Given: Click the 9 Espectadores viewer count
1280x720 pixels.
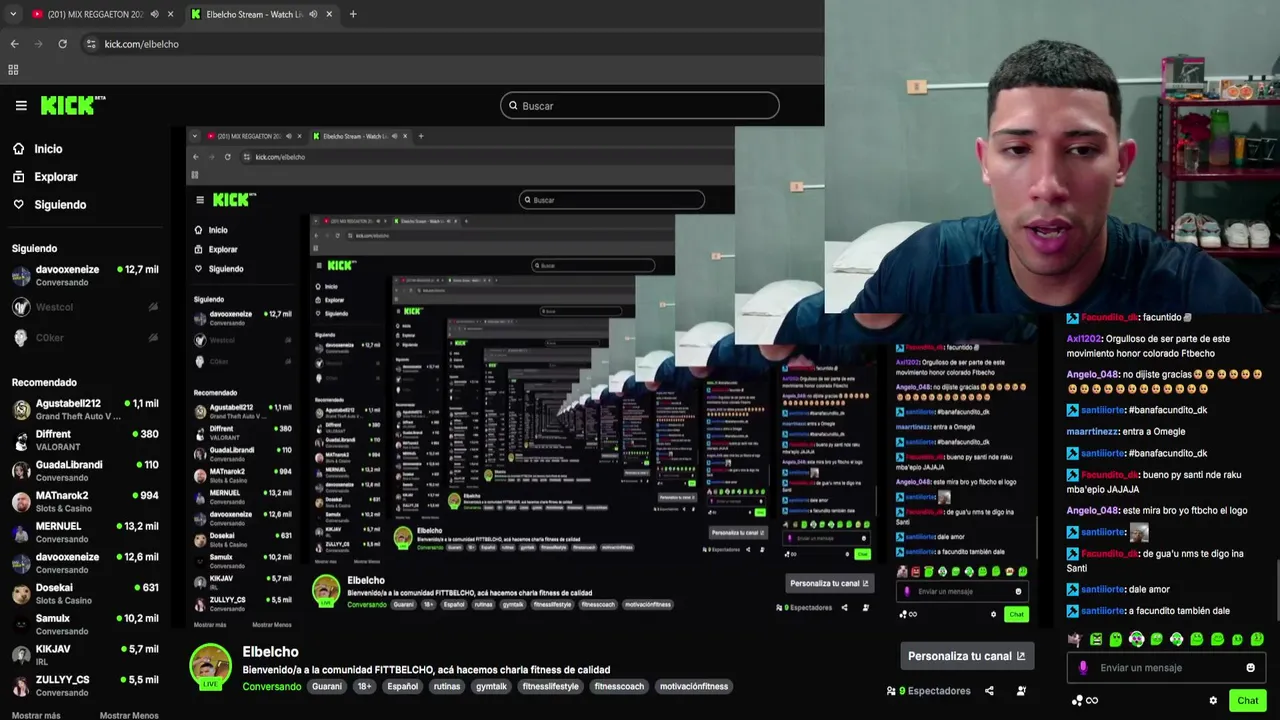Looking at the screenshot, I should [x=928, y=691].
